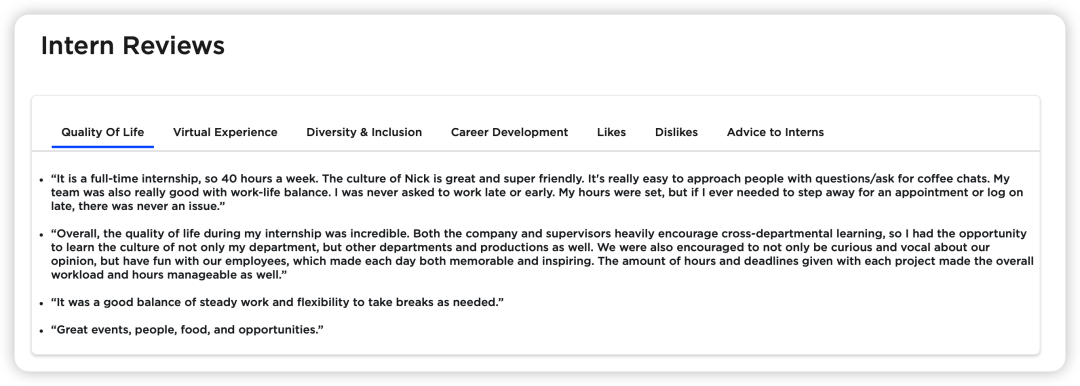
Task: Click the bullet before the "good balance" review
Action: click(42, 303)
